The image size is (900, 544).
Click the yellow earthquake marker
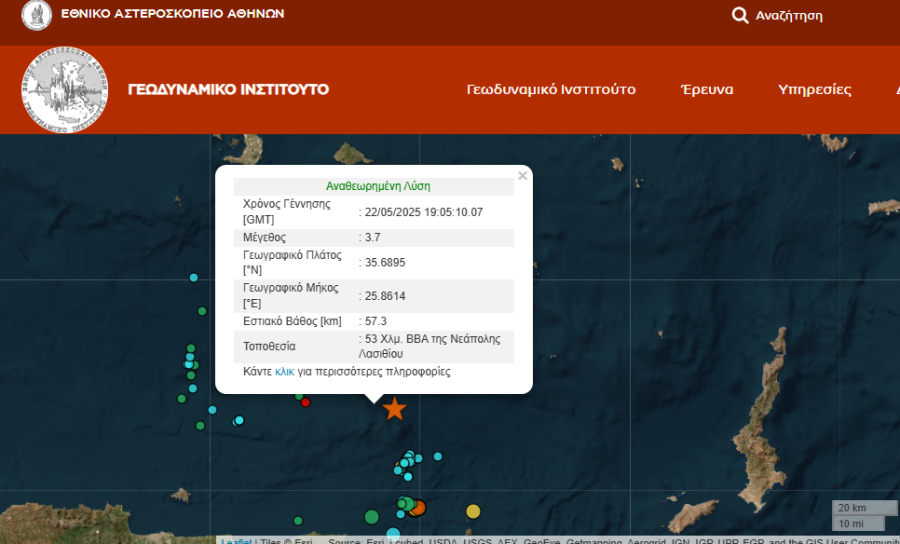[x=473, y=511]
